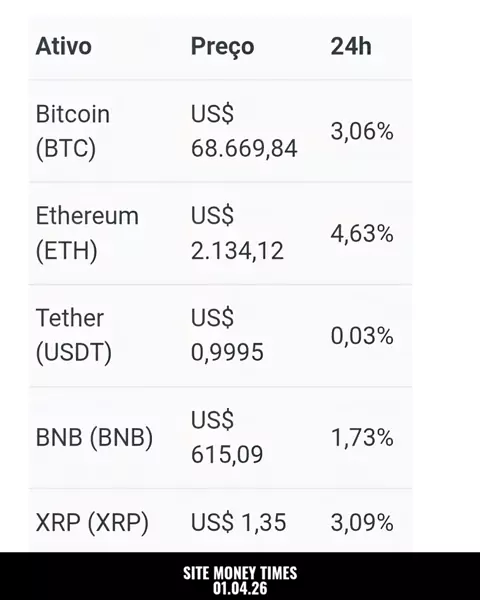Open the Ethereum (ETH) asset row
The height and width of the screenshot is (600, 480).
(x=220, y=233)
